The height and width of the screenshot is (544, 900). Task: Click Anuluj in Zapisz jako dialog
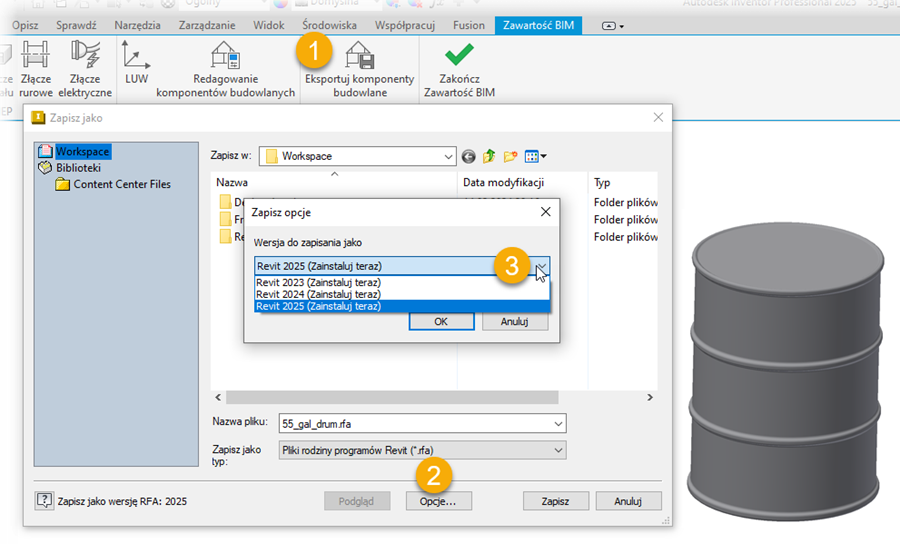(x=628, y=501)
